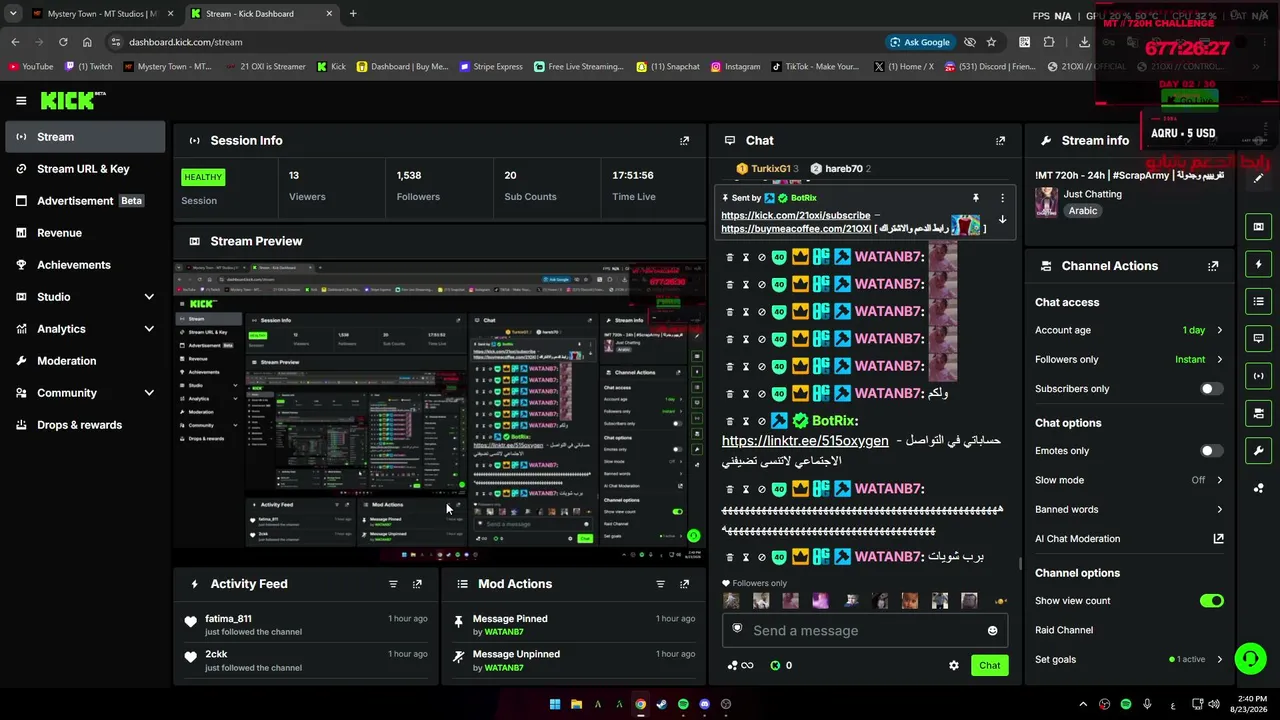This screenshot has height=720, width=1280.
Task: Open Spotify from the system tray
Action: pos(1126,704)
